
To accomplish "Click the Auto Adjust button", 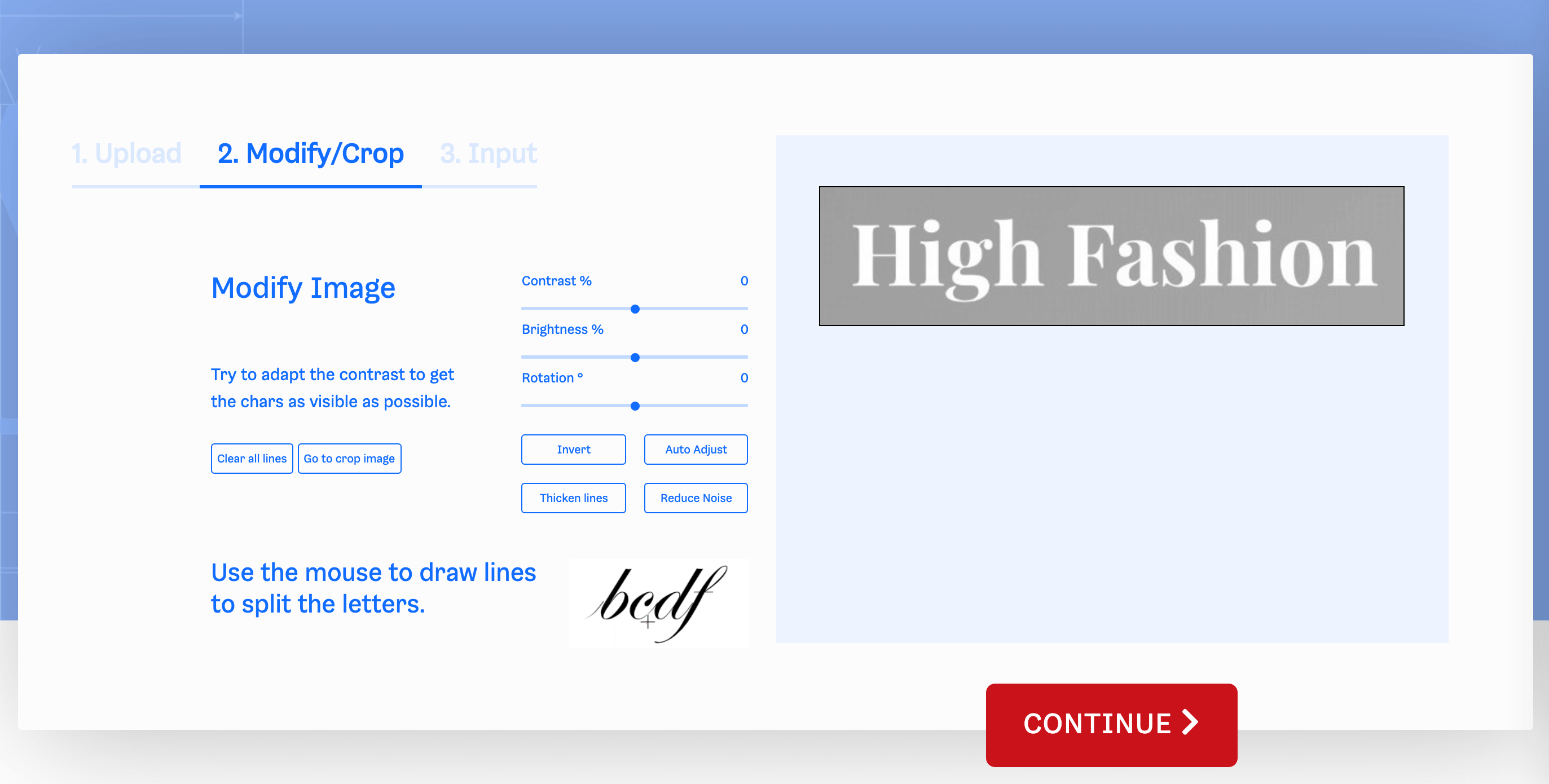I will pyautogui.click(x=696, y=449).
